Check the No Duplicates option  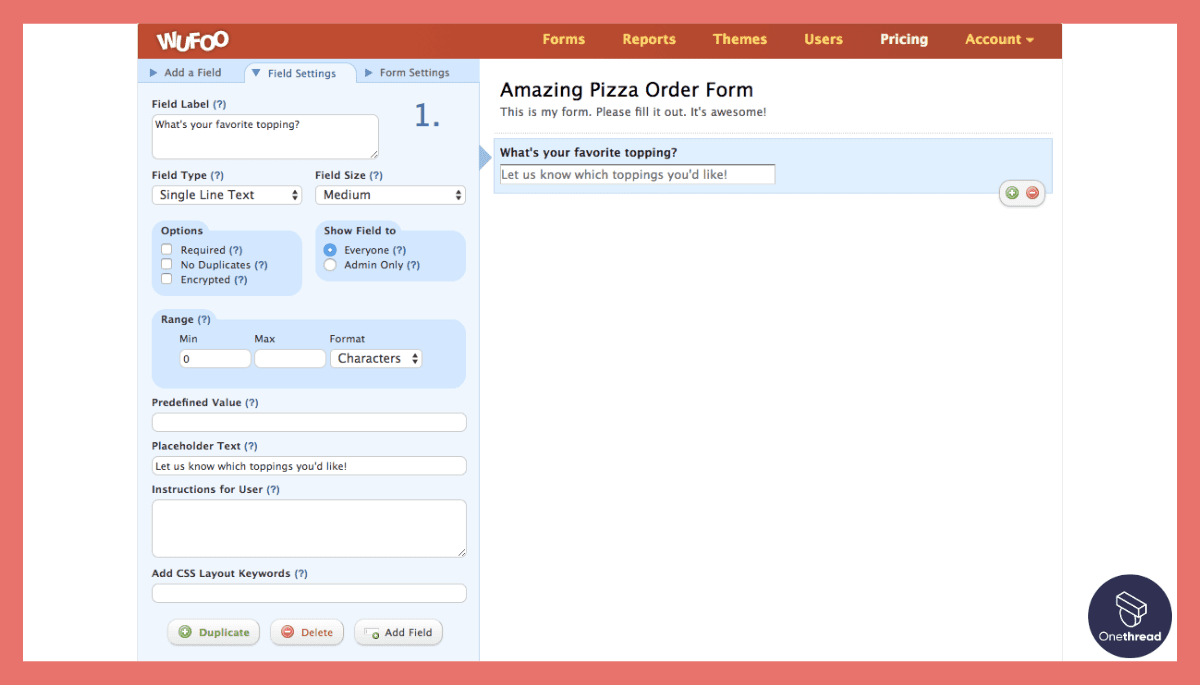click(167, 265)
